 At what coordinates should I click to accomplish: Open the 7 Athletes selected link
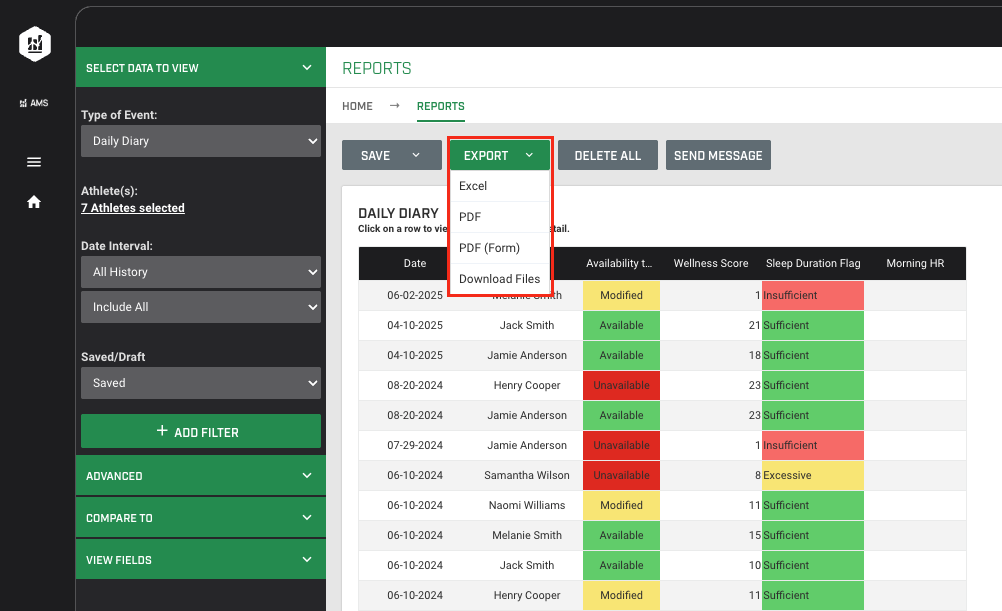click(x=133, y=208)
